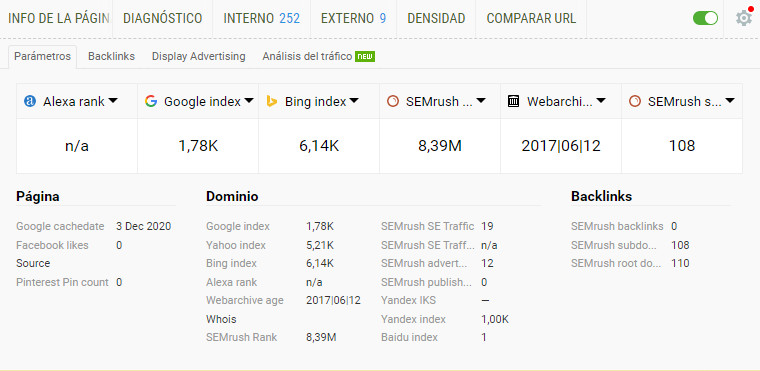
Task: Click the 2017|06|12 value in Webarchive card
Action: [x=561, y=146]
